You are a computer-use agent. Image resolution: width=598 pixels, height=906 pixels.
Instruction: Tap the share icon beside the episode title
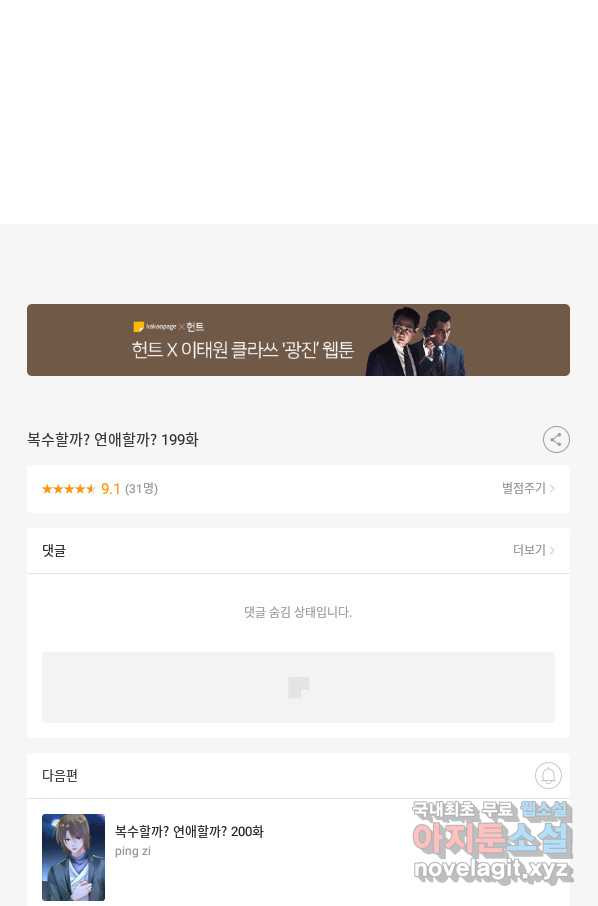point(556,440)
